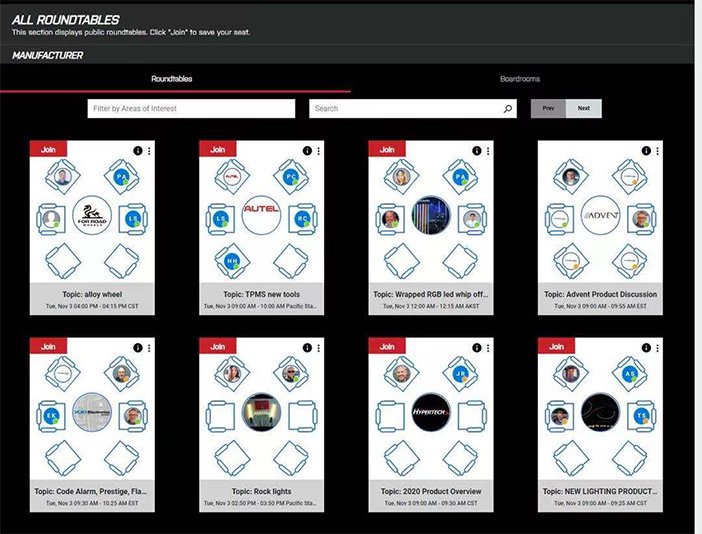The width and height of the screenshot is (702, 534).
Task: Go to Next page of roundtables
Action: coord(584,108)
